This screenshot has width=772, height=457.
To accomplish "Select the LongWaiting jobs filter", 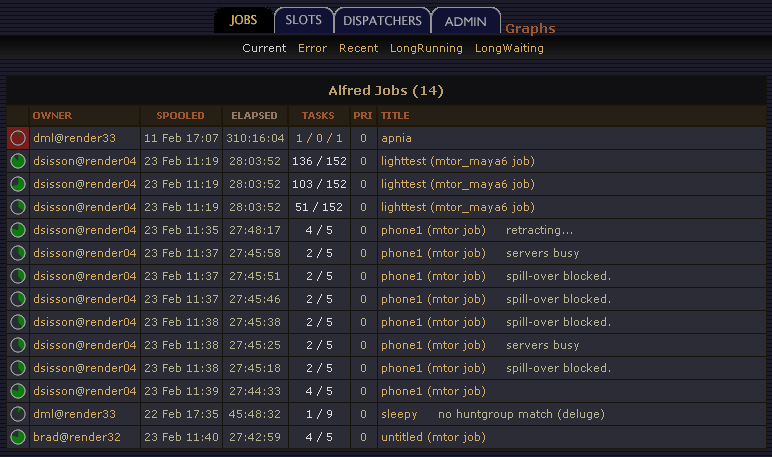I will 509,48.
